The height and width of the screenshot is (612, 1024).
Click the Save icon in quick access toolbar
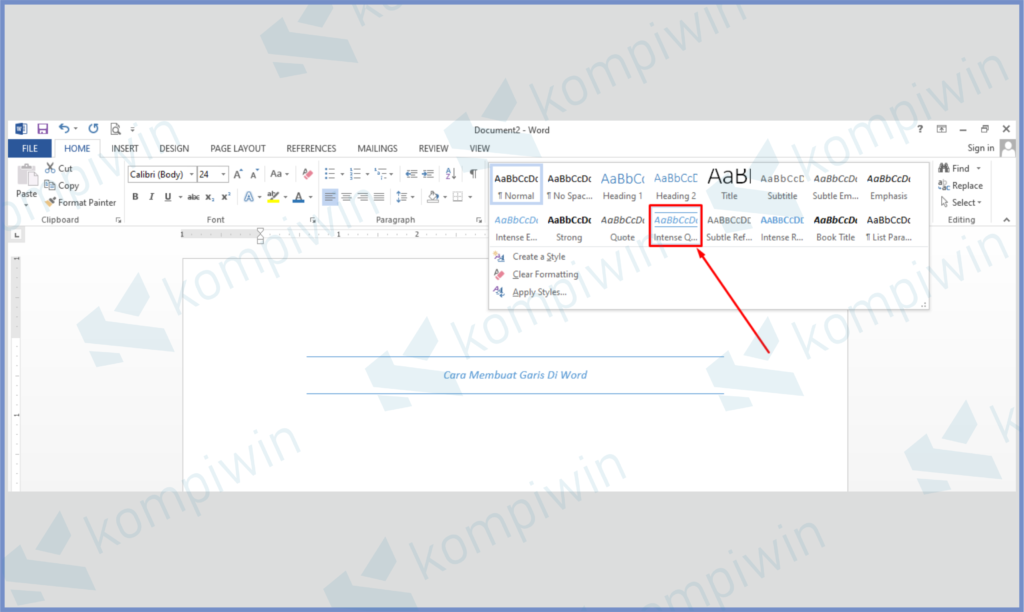(x=43, y=129)
